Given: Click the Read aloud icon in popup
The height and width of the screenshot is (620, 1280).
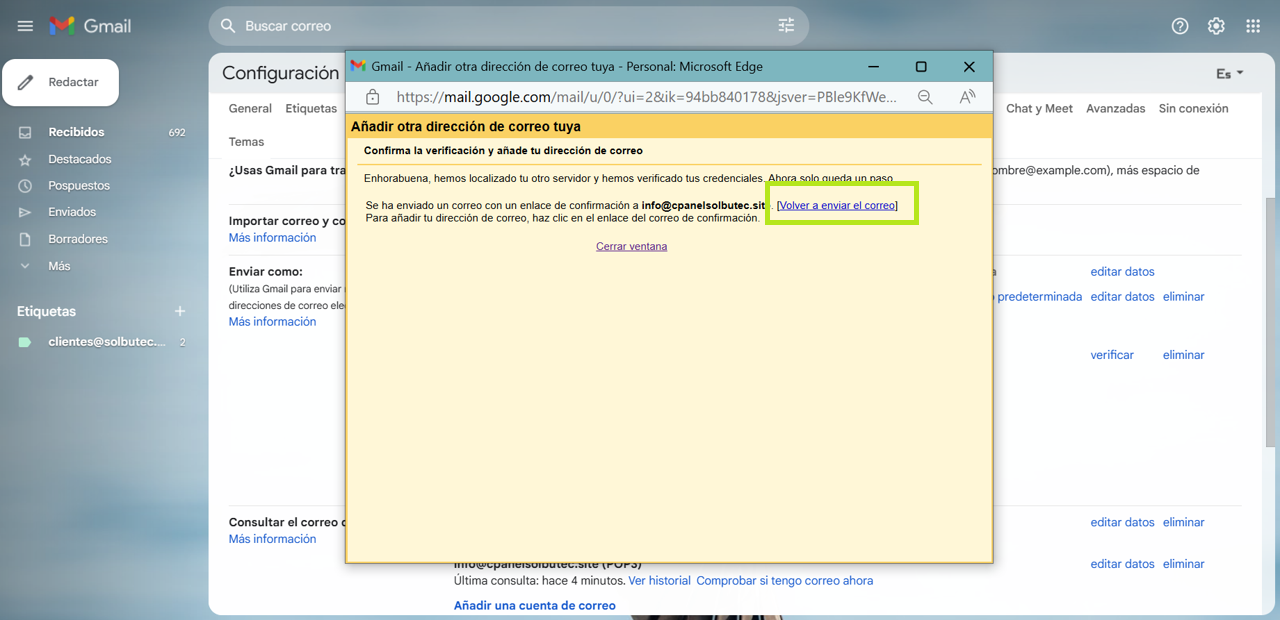Looking at the screenshot, I should pyautogui.click(x=967, y=97).
